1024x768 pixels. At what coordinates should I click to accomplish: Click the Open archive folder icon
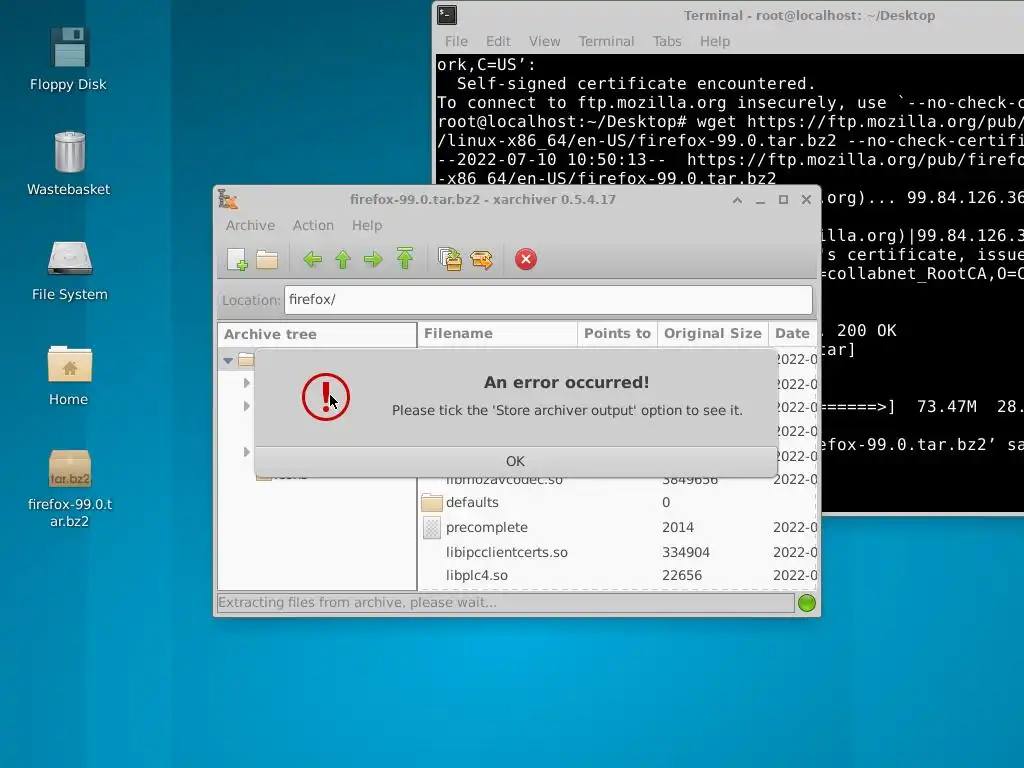click(267, 259)
